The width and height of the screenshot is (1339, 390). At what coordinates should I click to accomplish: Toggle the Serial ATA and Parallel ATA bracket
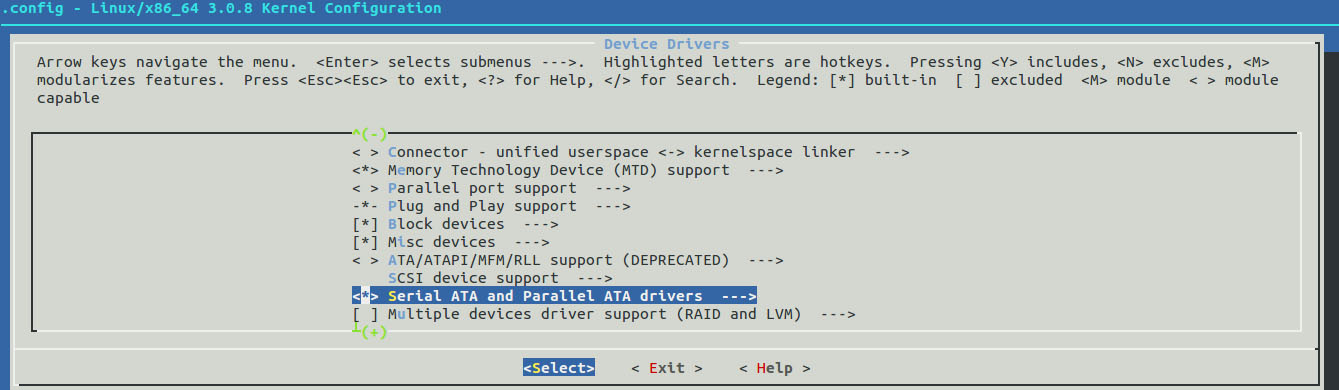[366, 296]
